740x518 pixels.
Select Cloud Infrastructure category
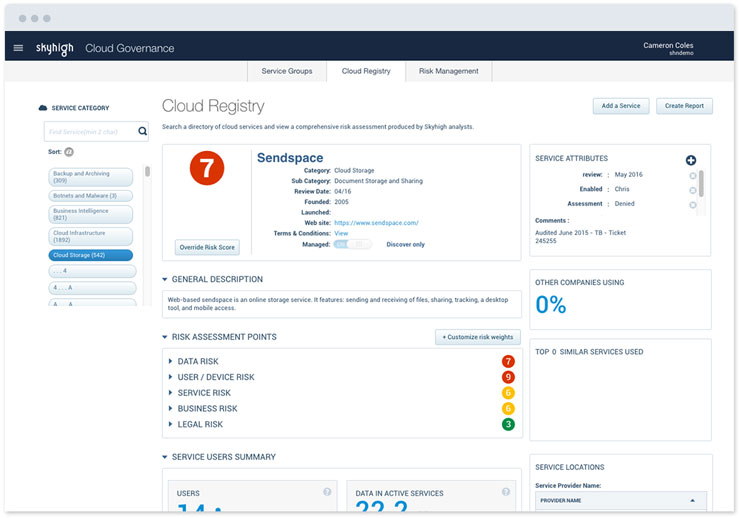click(91, 236)
